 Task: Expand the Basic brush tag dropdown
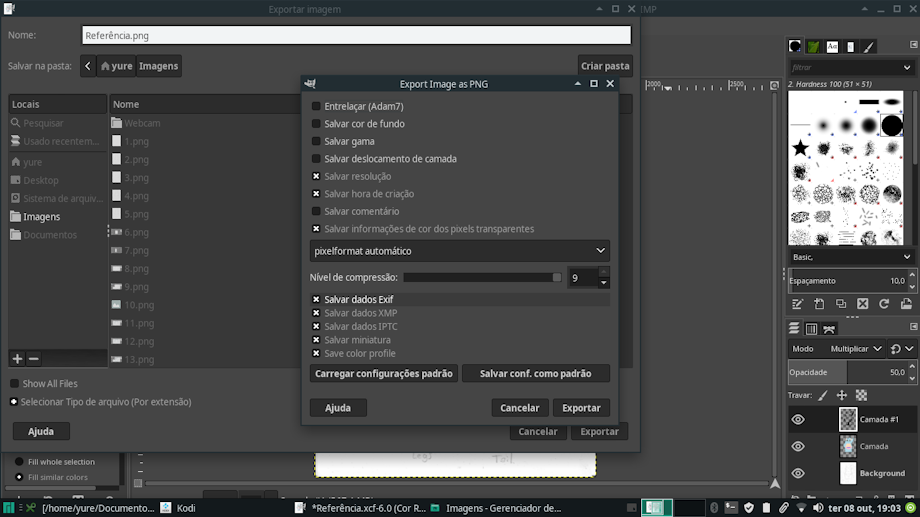[851, 257]
